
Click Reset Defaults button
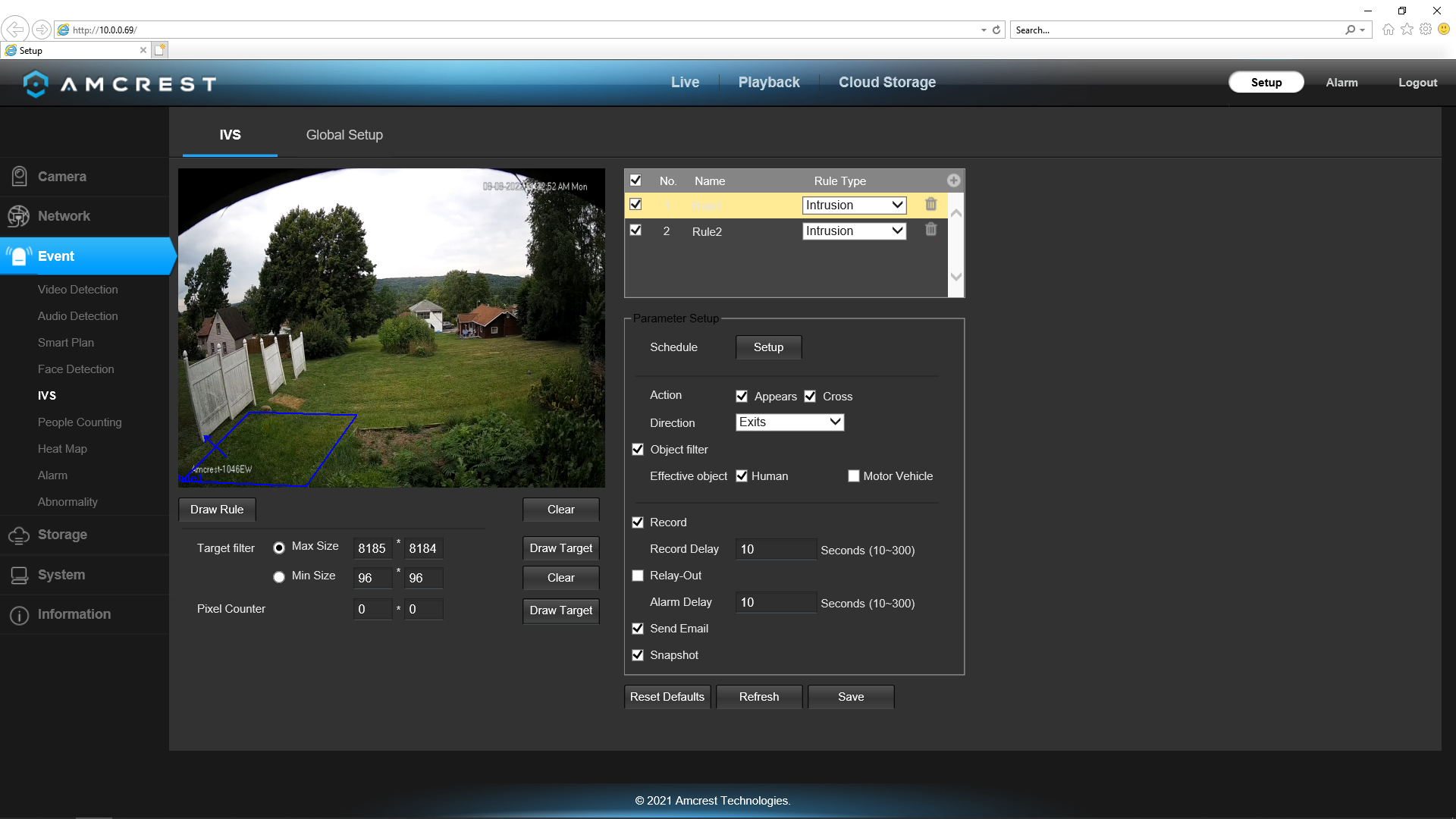[x=667, y=697]
